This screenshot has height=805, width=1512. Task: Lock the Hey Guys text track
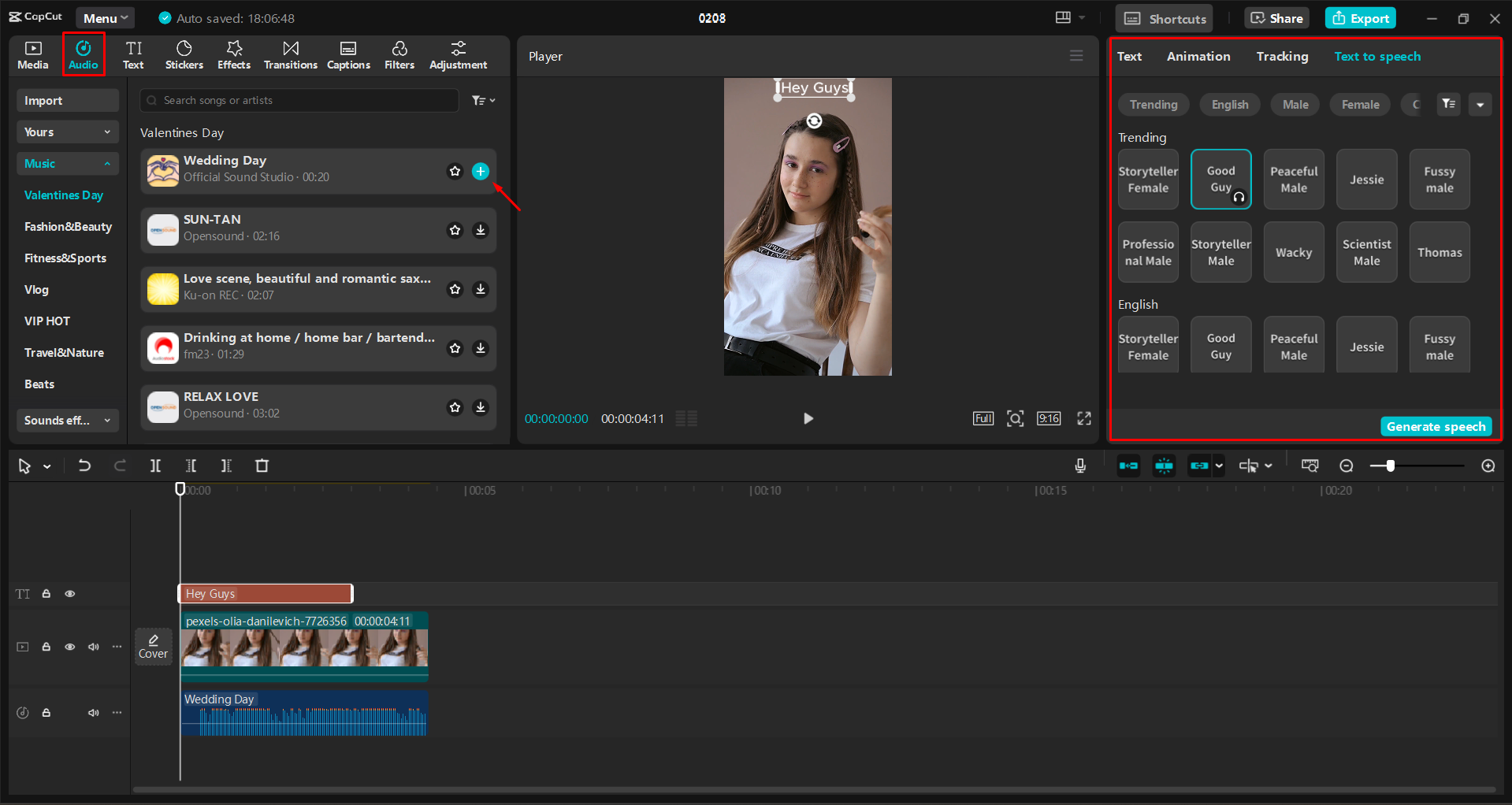pos(46,593)
